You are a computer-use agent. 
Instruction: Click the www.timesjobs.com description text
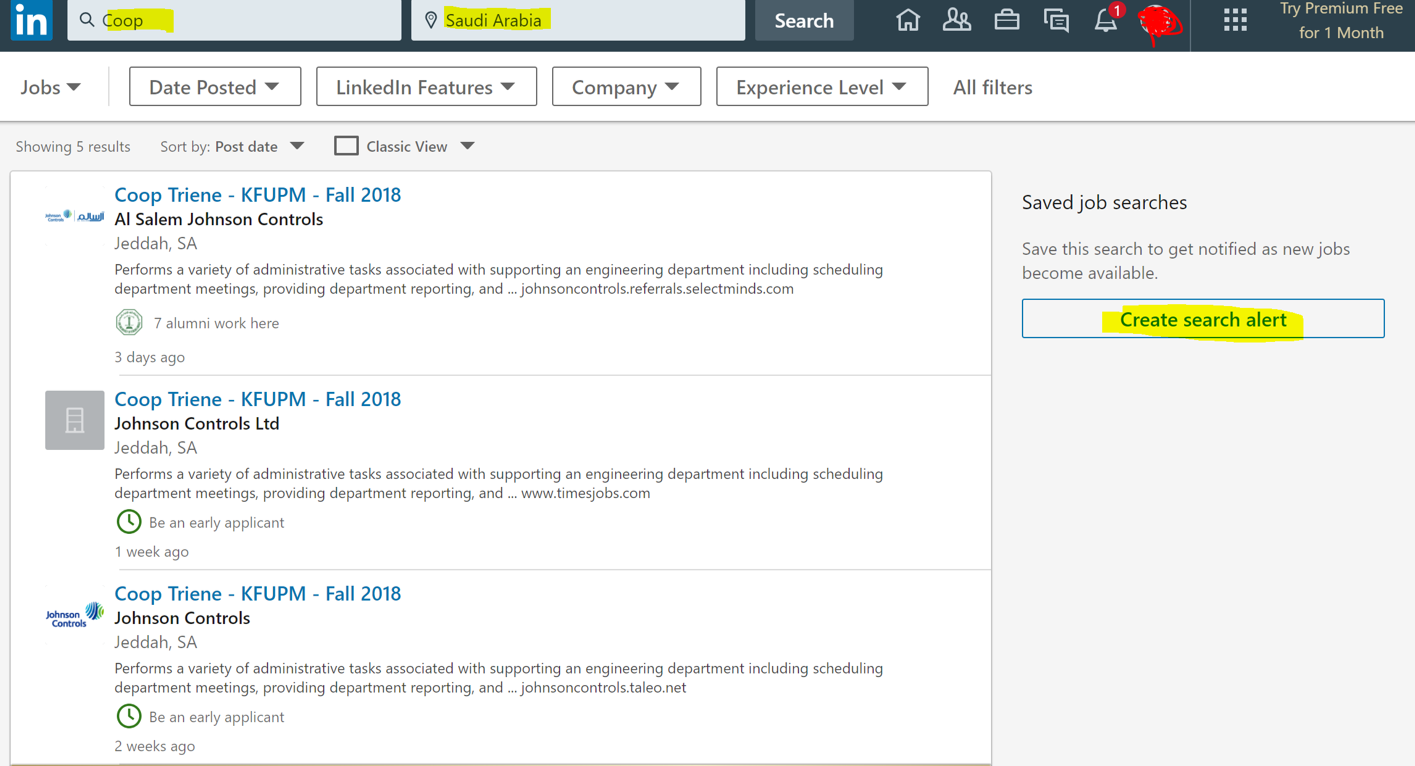coord(586,493)
